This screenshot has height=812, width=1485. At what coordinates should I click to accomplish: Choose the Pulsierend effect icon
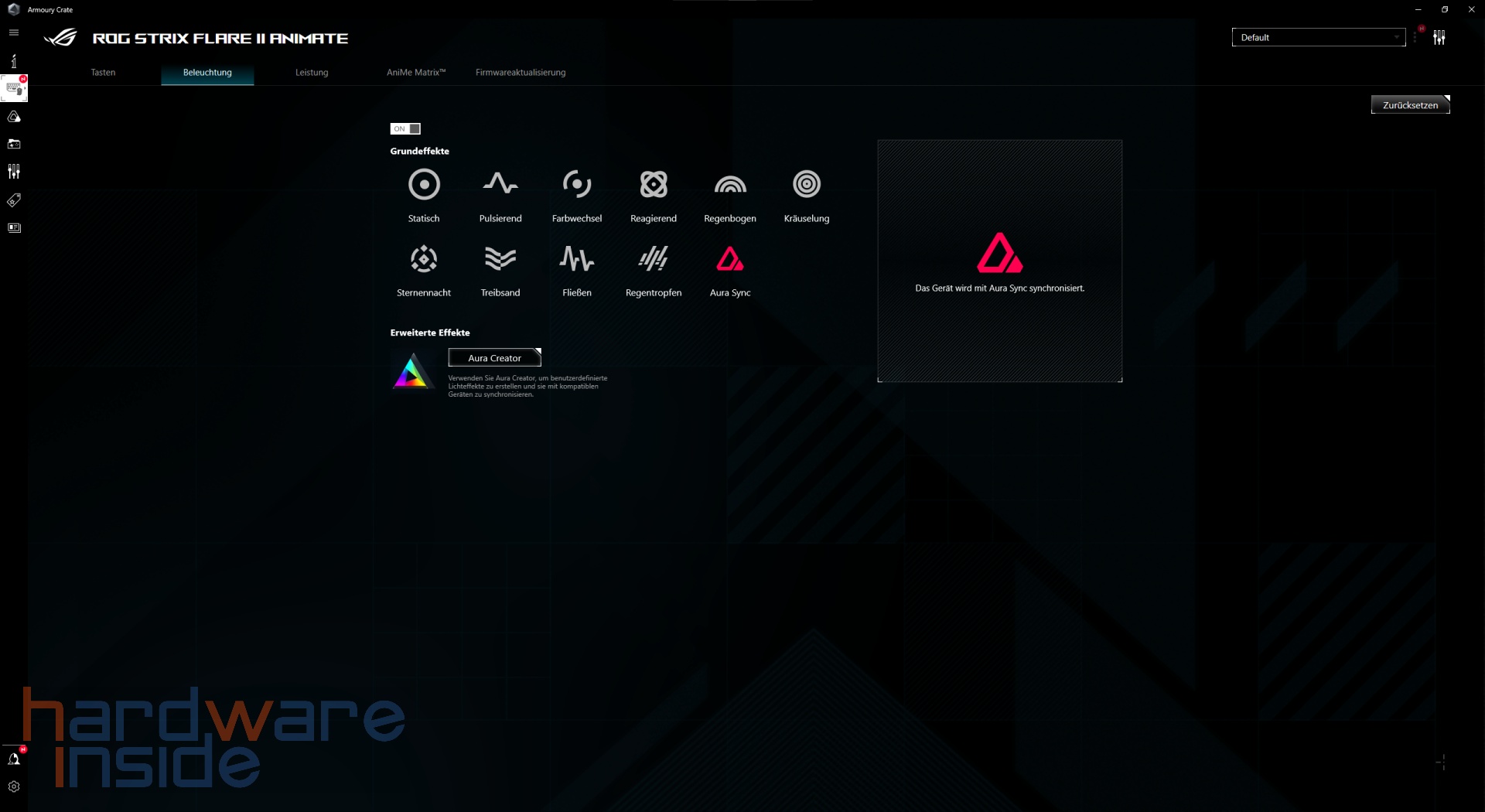[500, 185]
